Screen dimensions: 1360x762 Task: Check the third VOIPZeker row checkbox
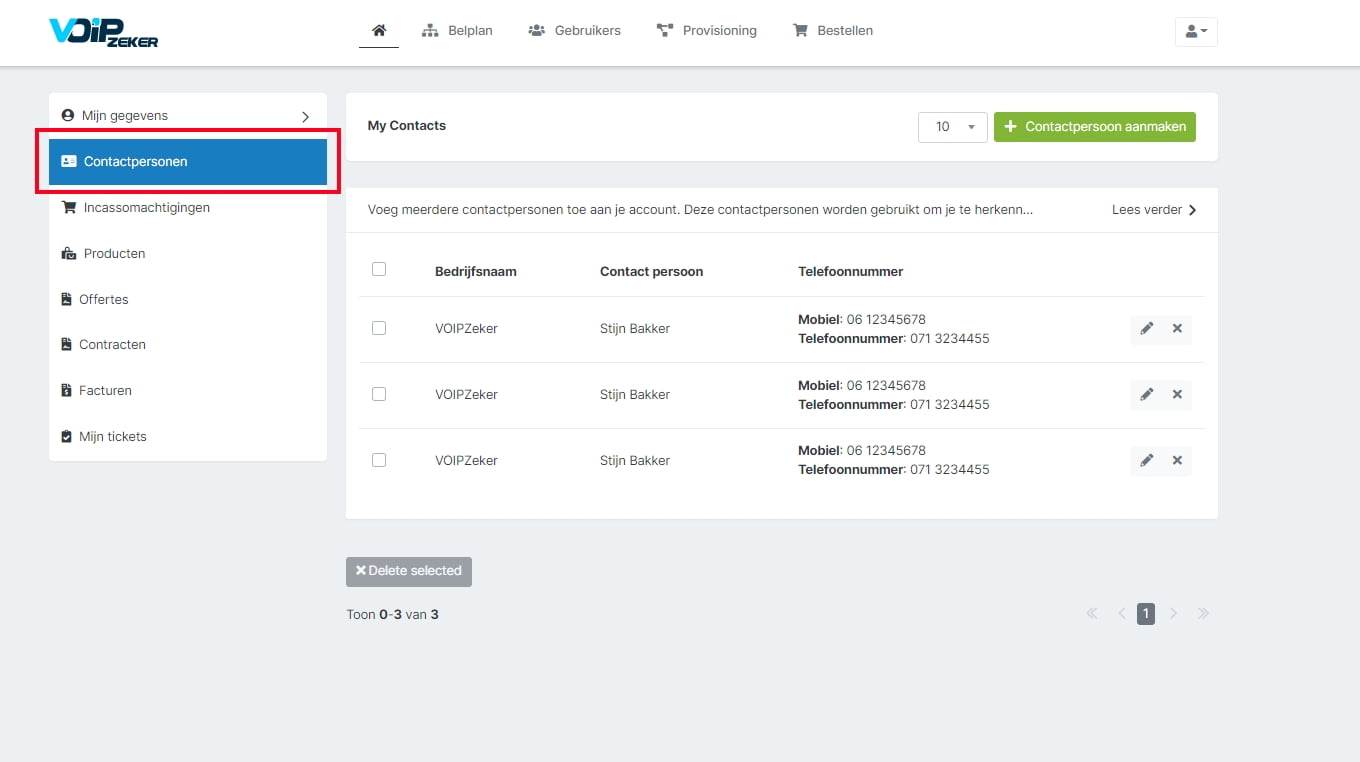click(379, 460)
